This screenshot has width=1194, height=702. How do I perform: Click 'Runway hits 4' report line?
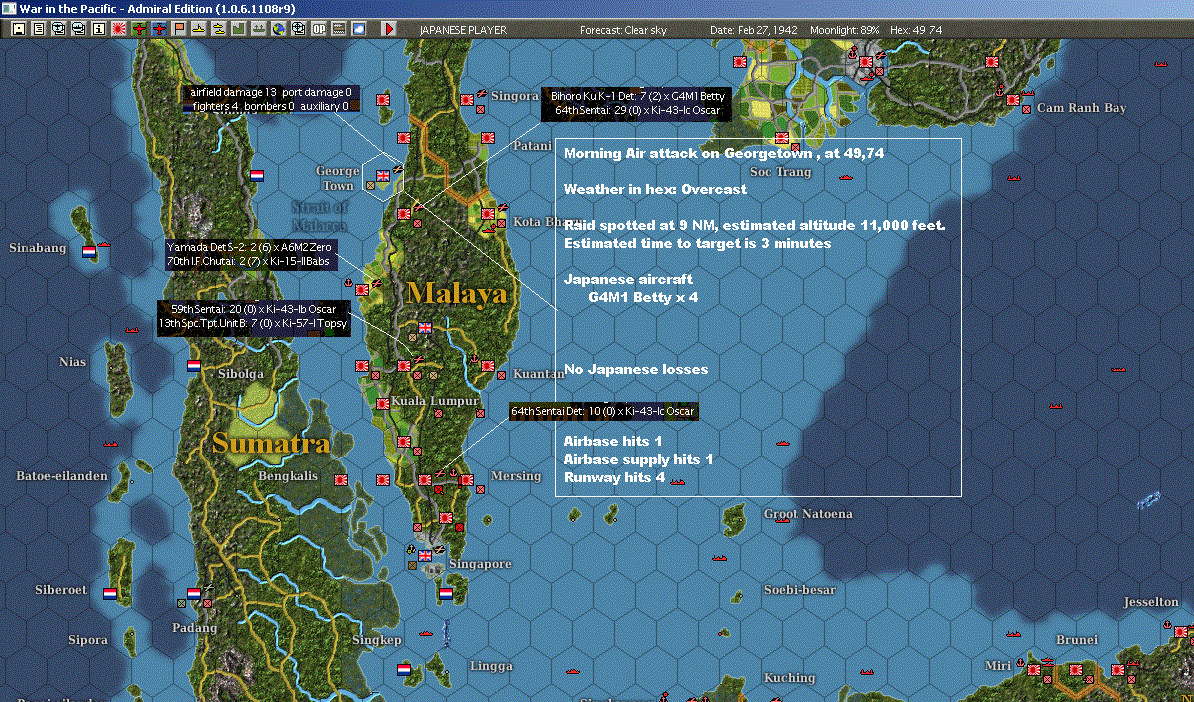point(615,477)
